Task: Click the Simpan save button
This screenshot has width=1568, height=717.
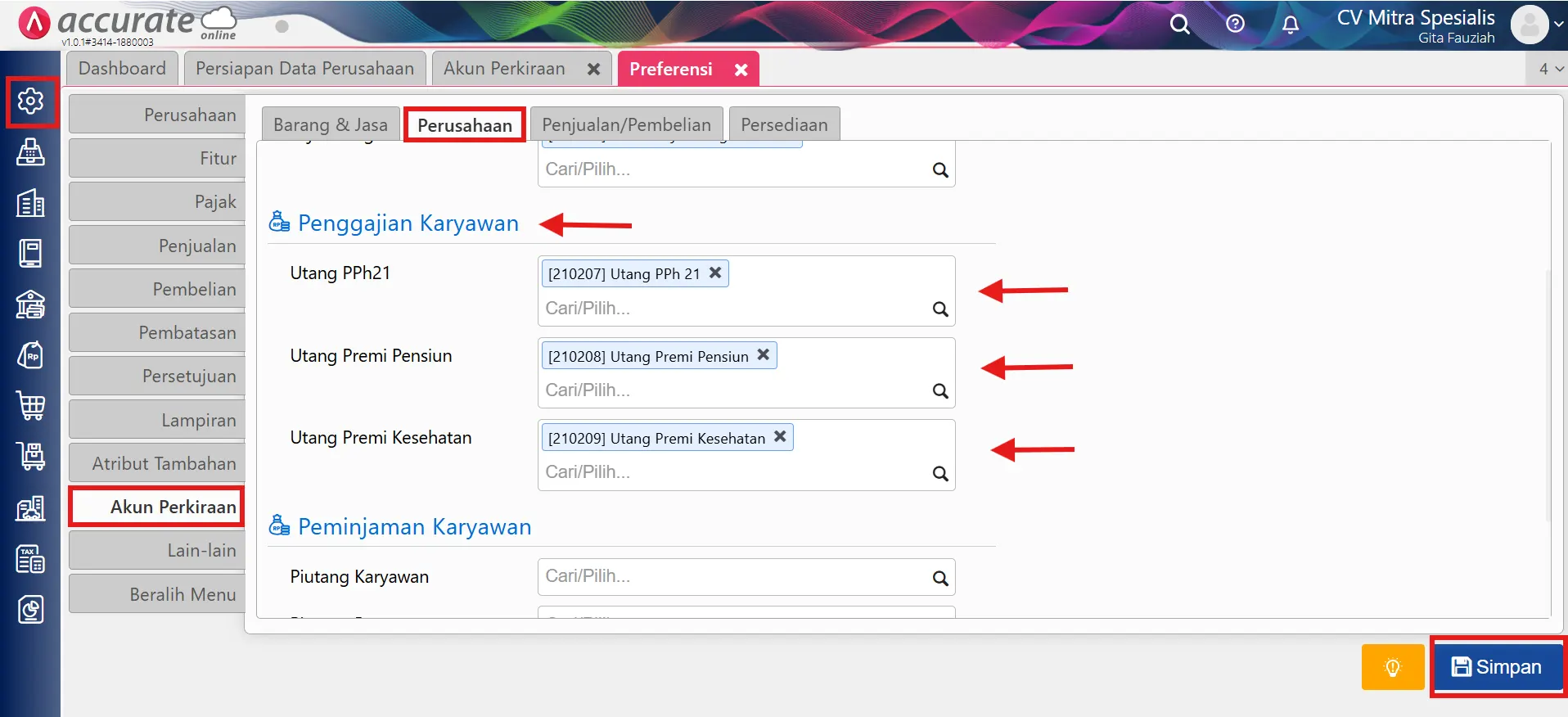Action: 1497,667
